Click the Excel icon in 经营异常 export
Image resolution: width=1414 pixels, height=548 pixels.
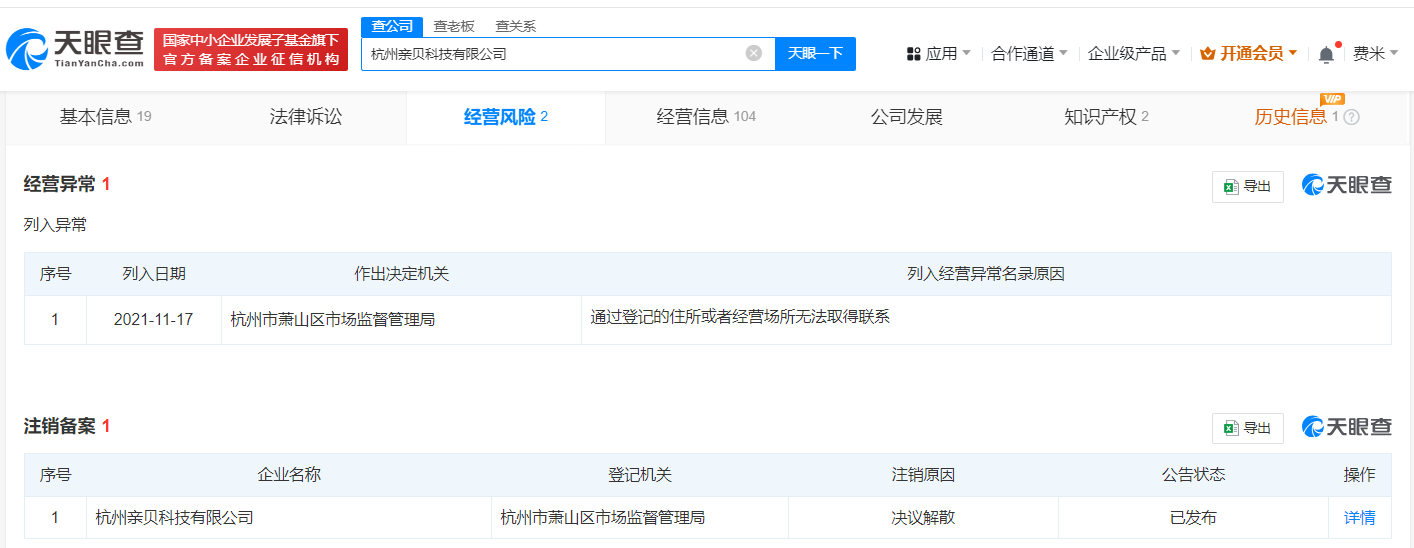(1231, 187)
